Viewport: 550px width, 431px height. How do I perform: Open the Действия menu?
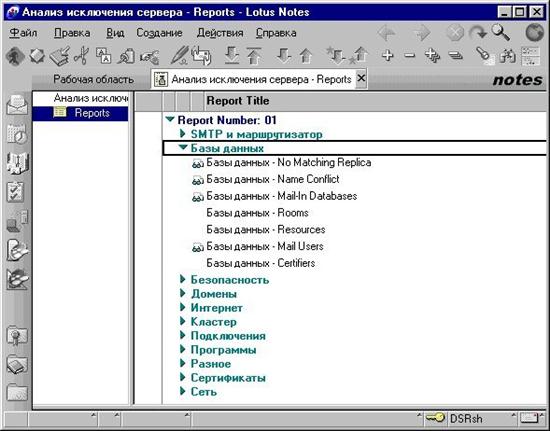220,33
